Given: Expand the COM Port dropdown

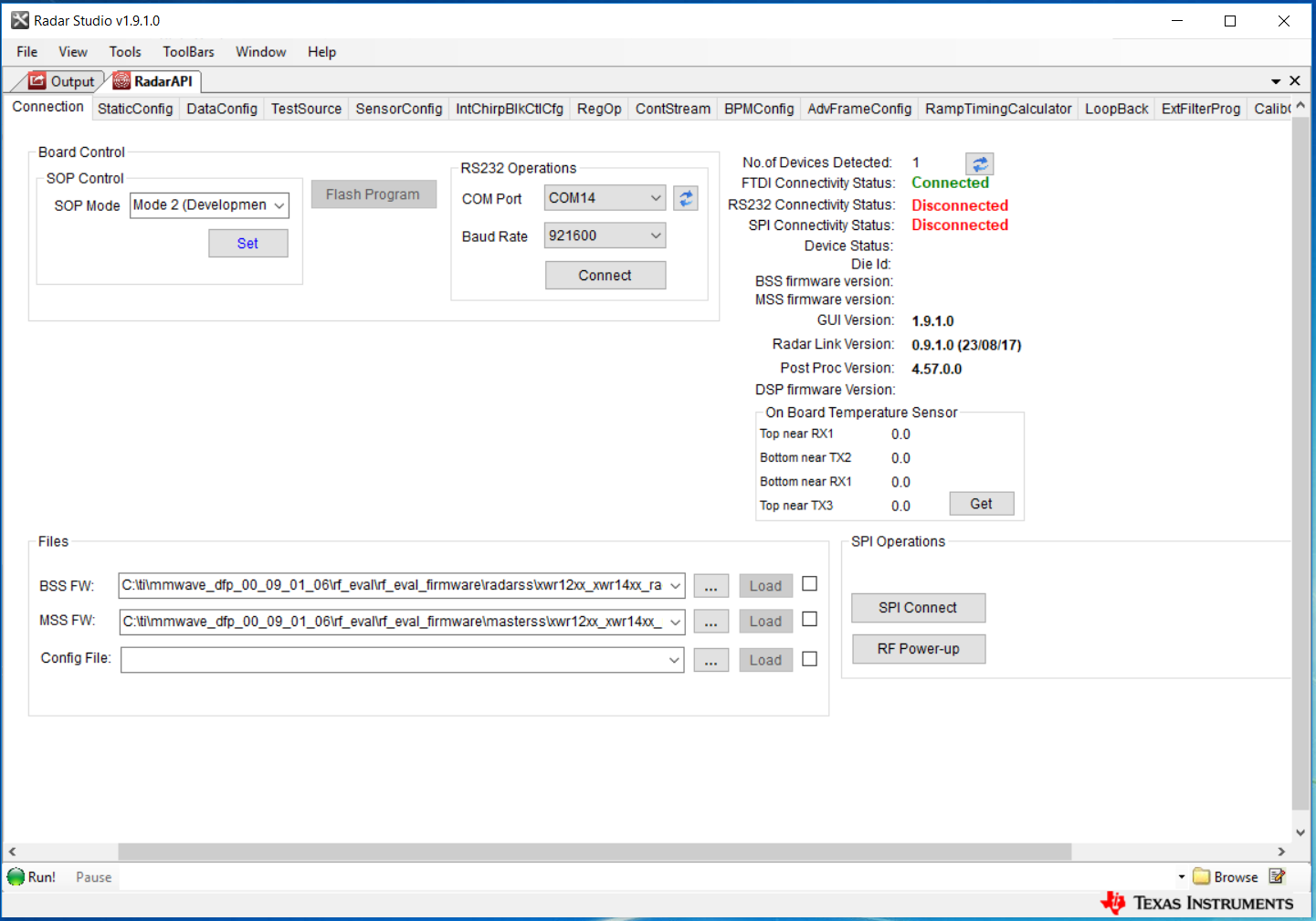Looking at the screenshot, I should (656, 198).
